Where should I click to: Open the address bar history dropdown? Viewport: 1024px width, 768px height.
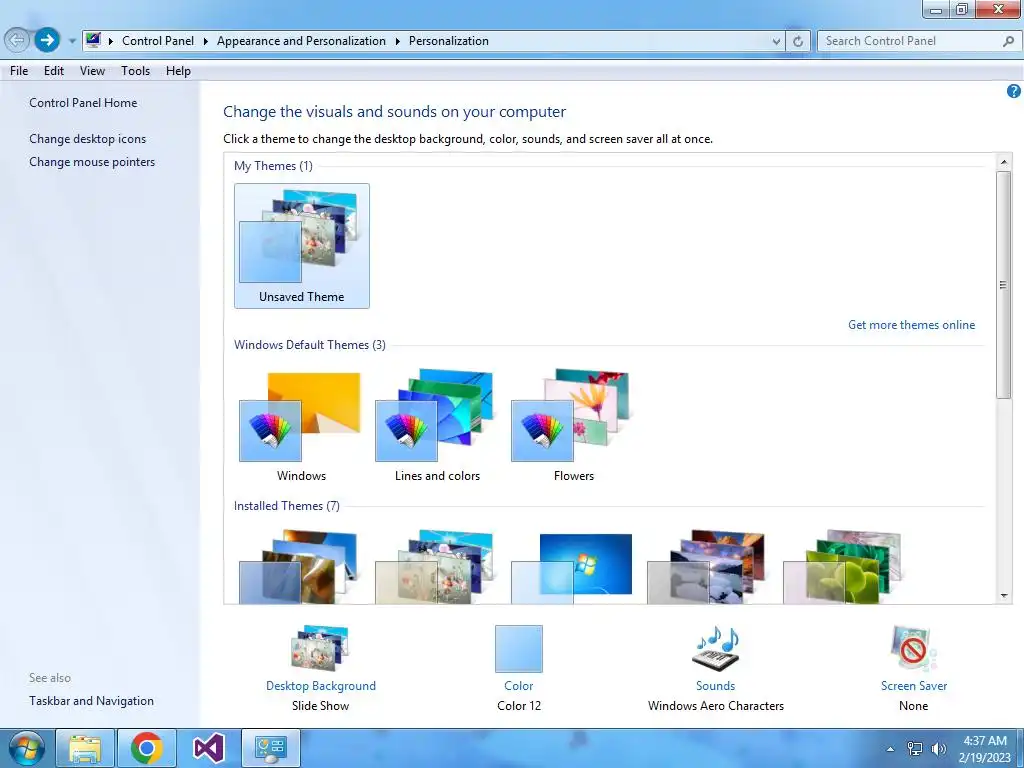776,41
